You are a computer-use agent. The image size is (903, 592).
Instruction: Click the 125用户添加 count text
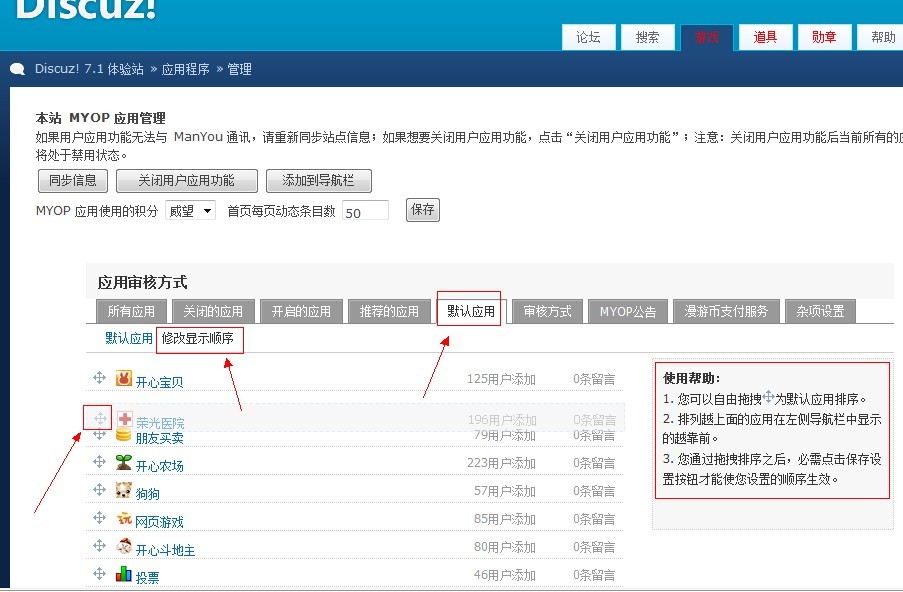(502, 379)
